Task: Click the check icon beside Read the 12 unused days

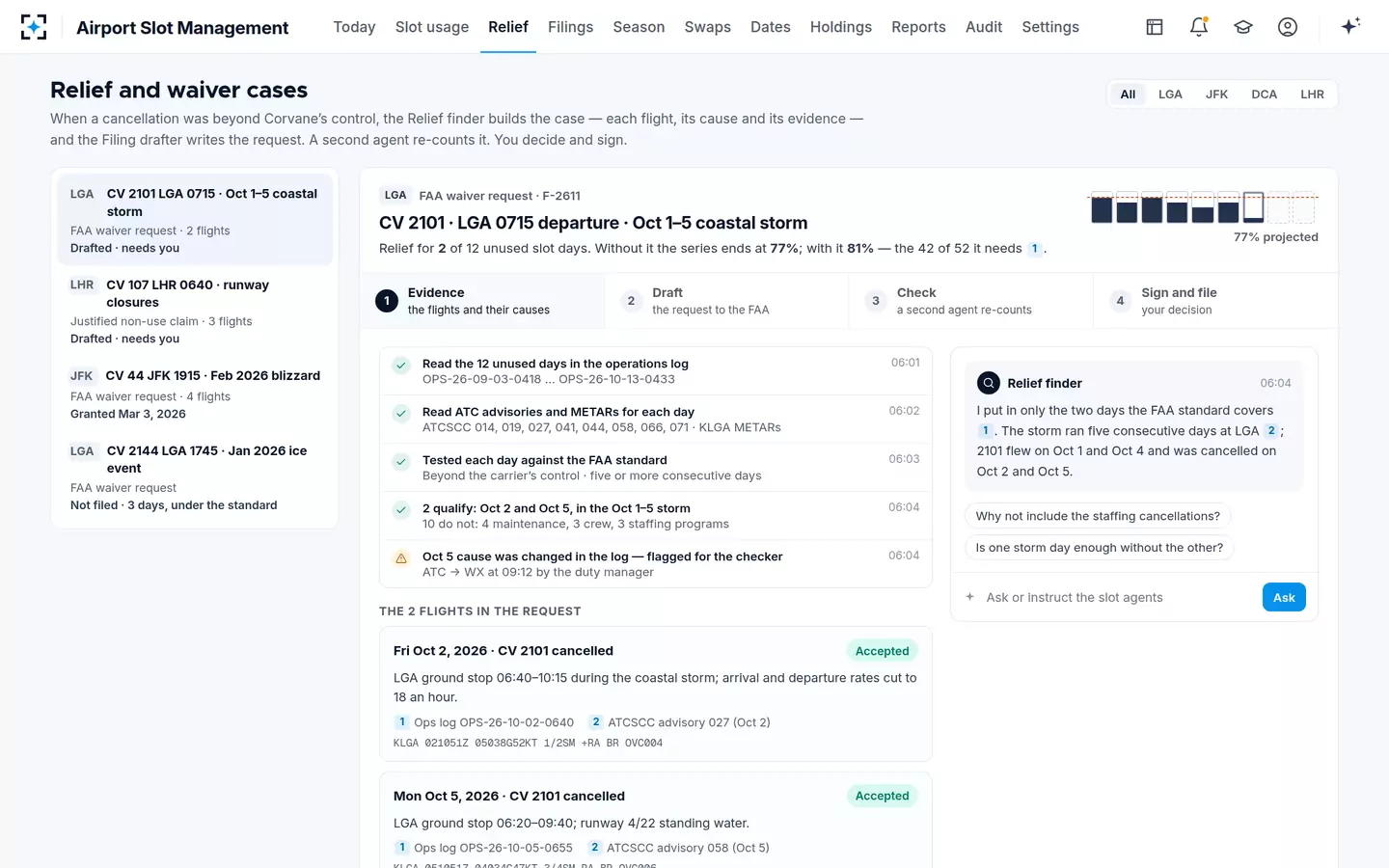Action: [401, 366]
